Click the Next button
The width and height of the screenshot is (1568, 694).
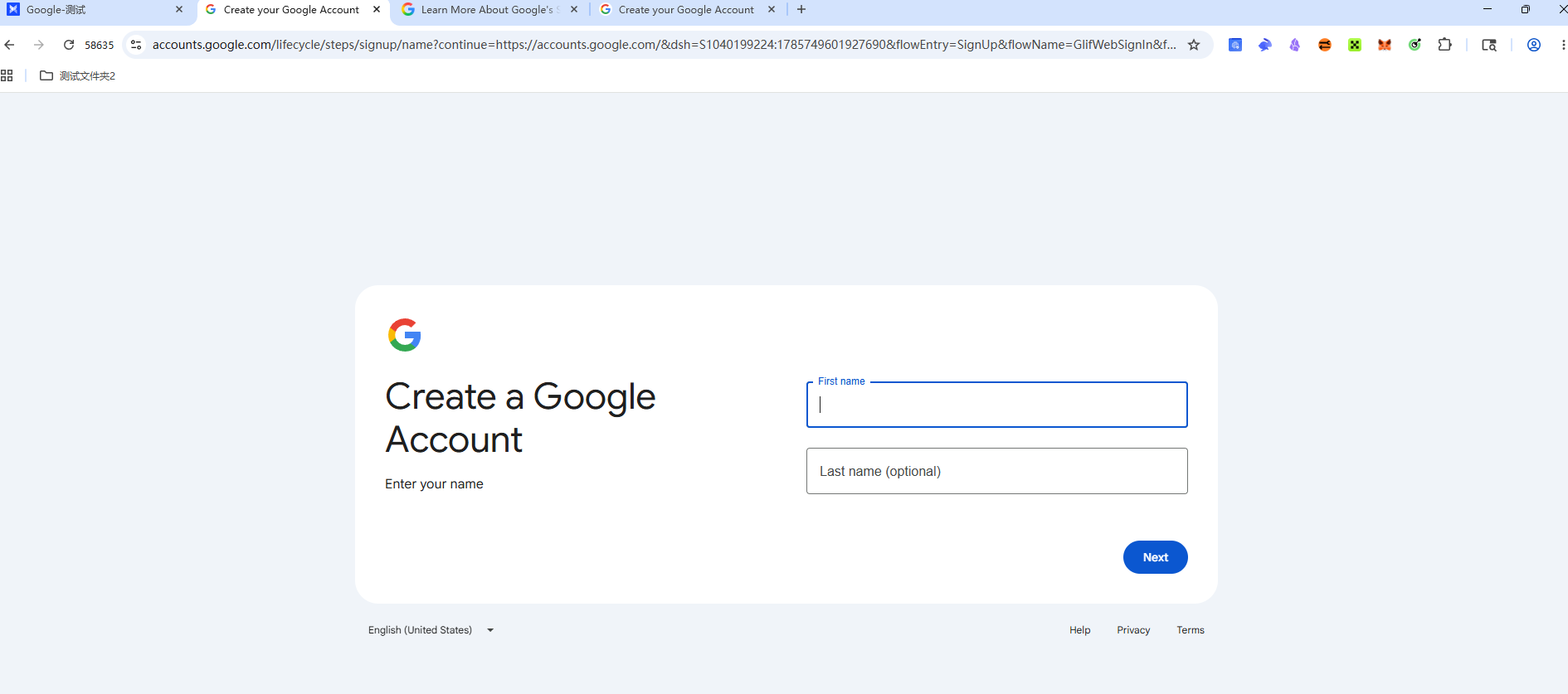tap(1156, 557)
